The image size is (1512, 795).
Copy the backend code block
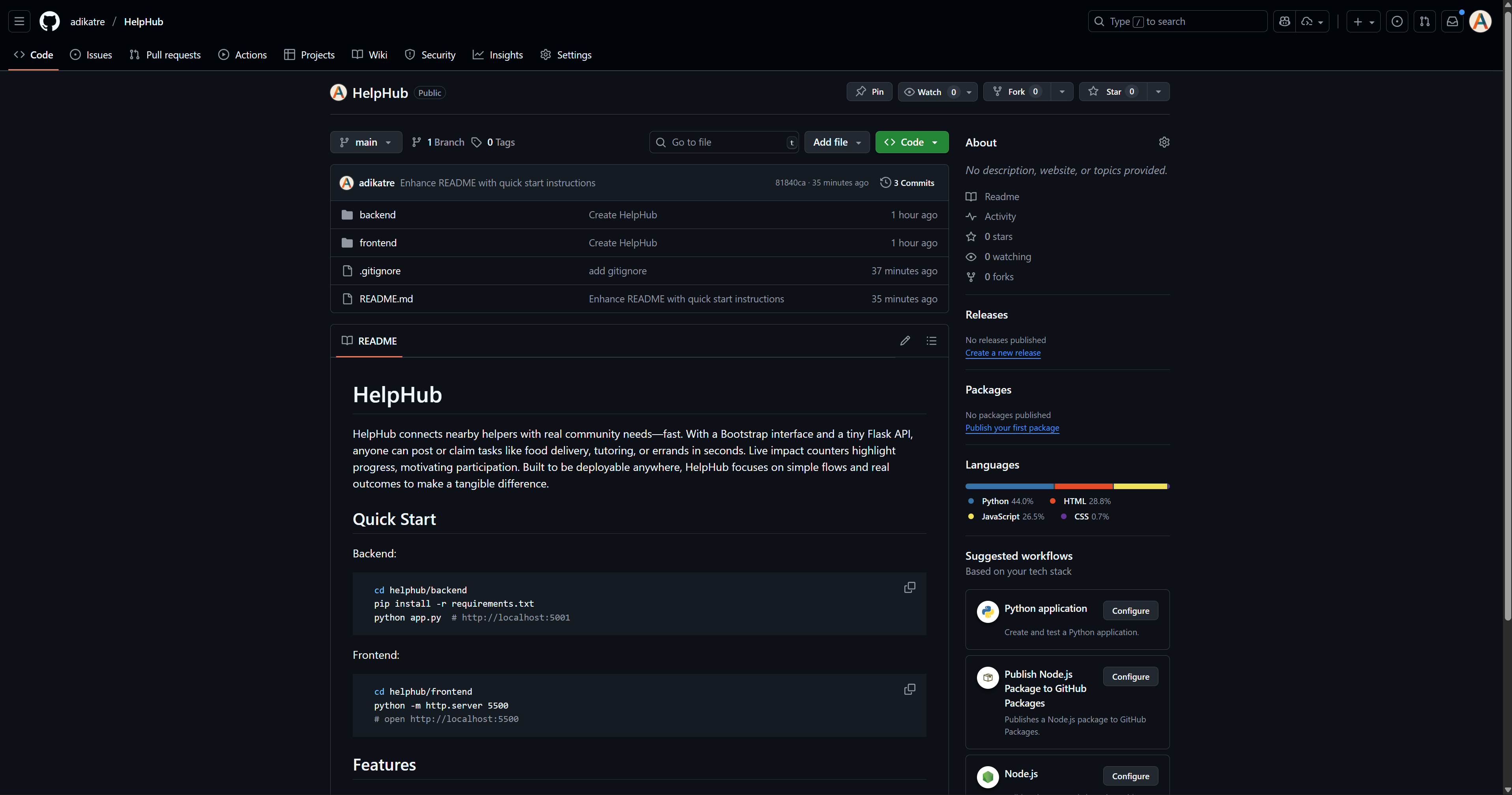pyautogui.click(x=909, y=588)
